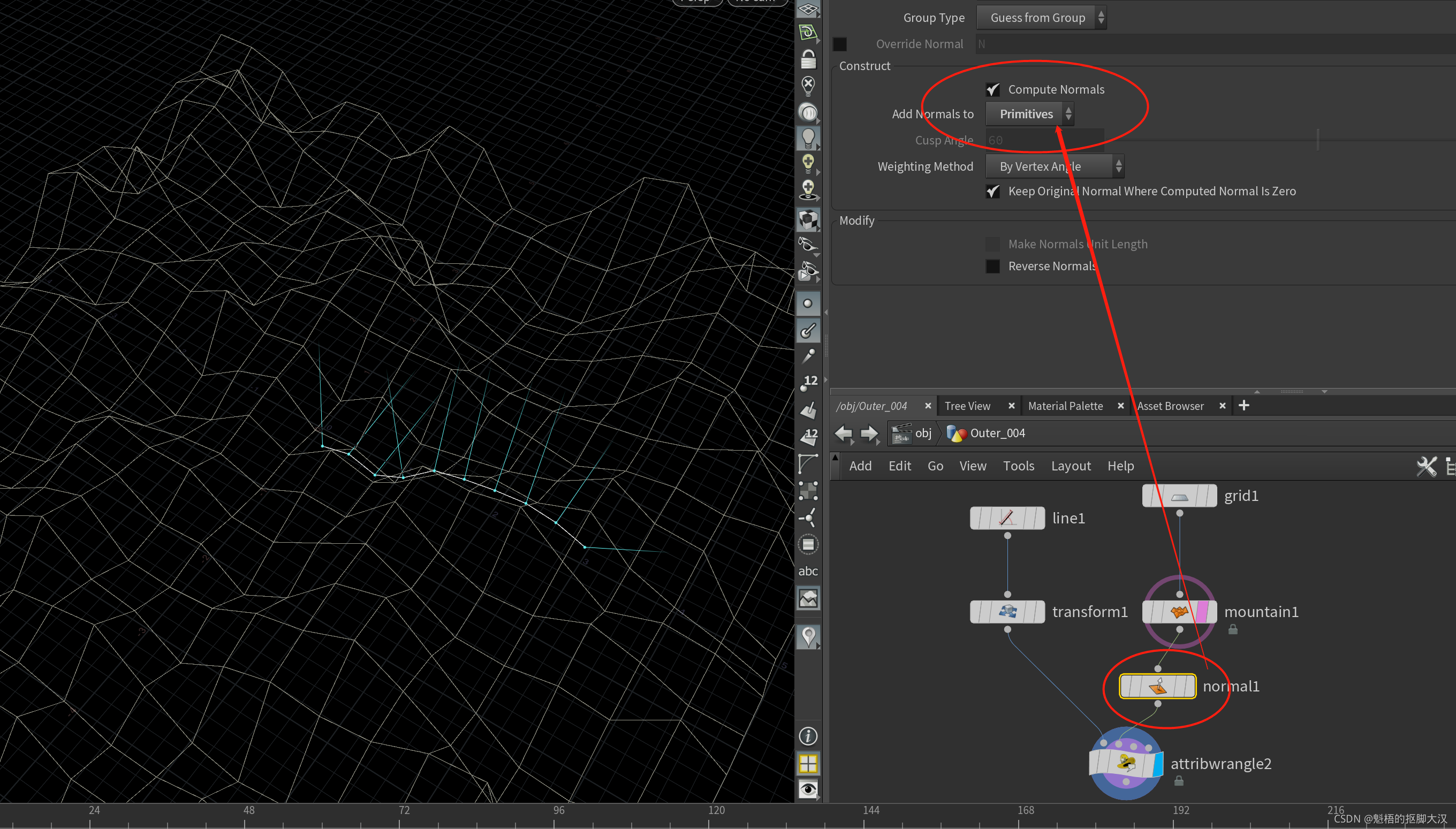
Task: Open the viewport info icon
Action: (x=808, y=736)
